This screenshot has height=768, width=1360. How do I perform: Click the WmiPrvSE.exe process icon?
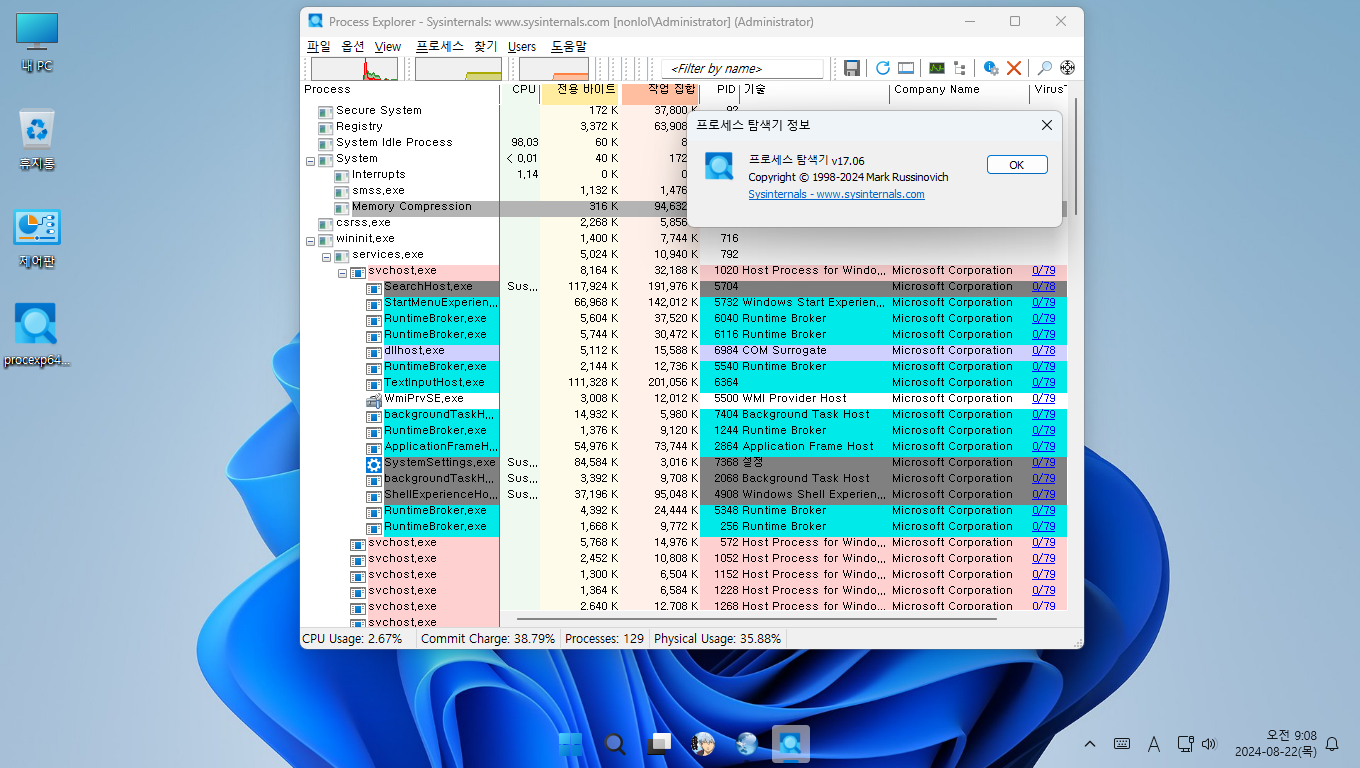point(374,399)
